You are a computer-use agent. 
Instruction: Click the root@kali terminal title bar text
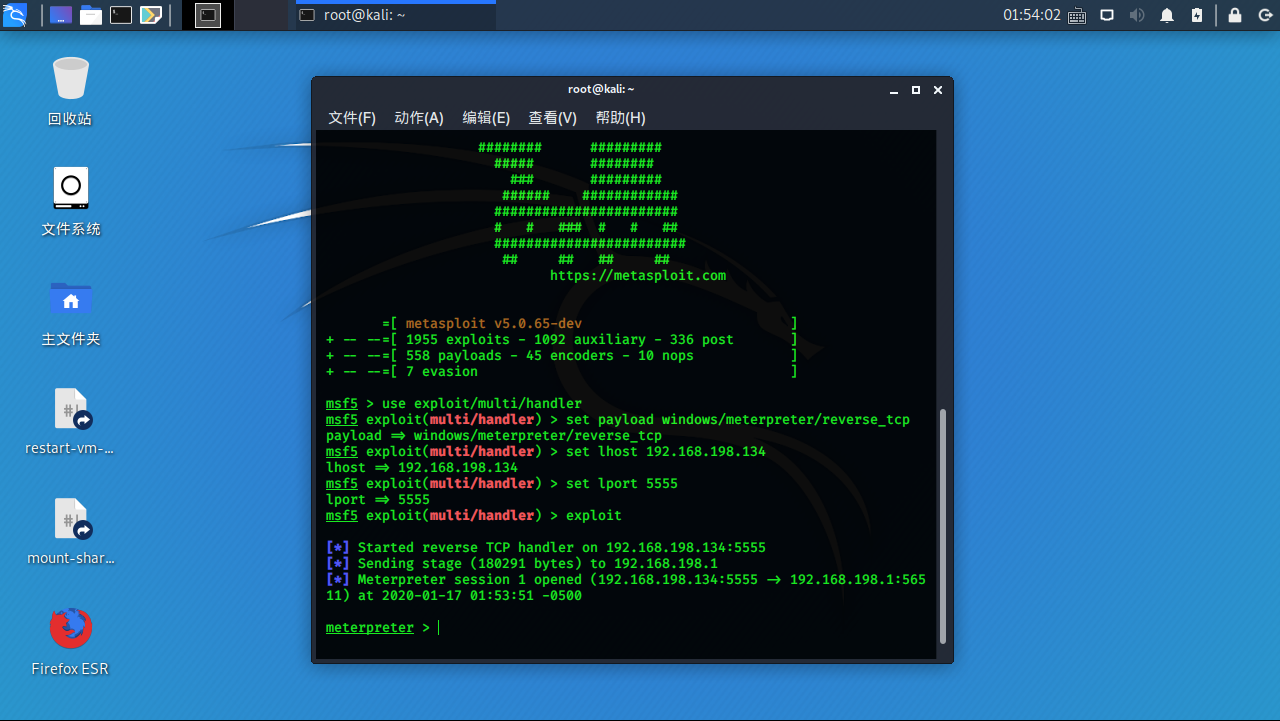coord(601,89)
